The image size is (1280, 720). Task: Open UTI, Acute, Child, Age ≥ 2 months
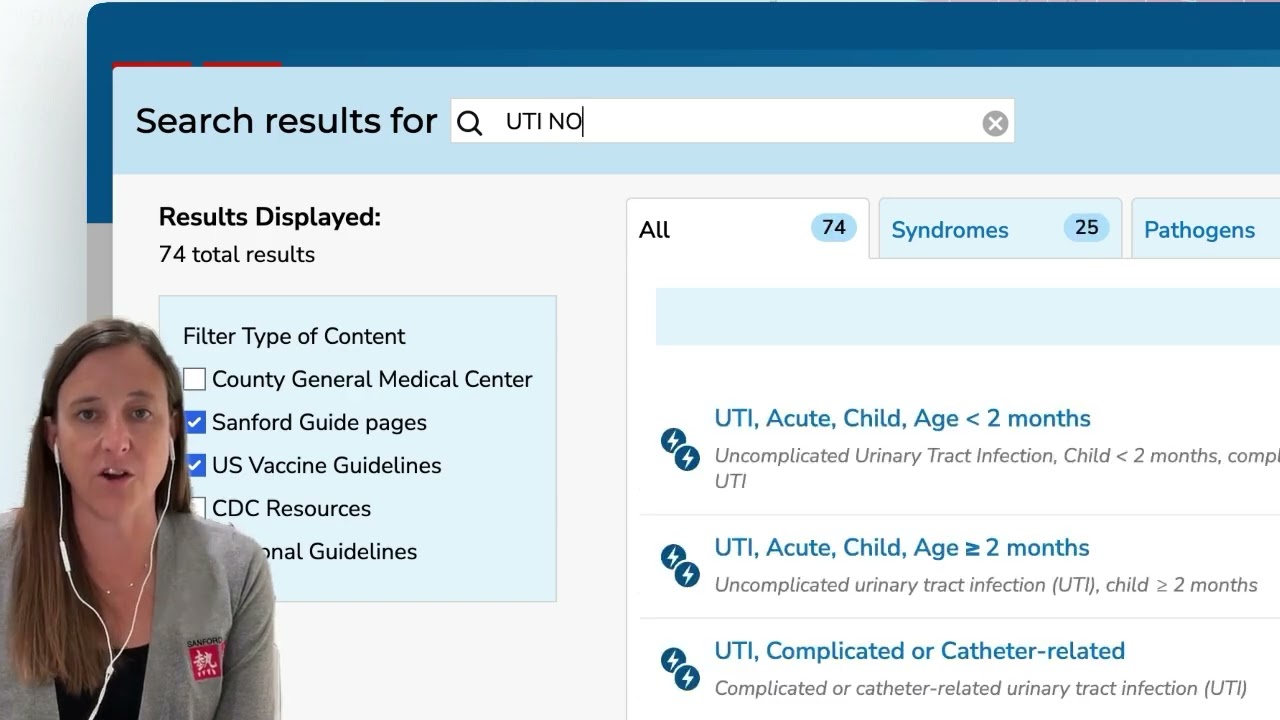tap(902, 548)
